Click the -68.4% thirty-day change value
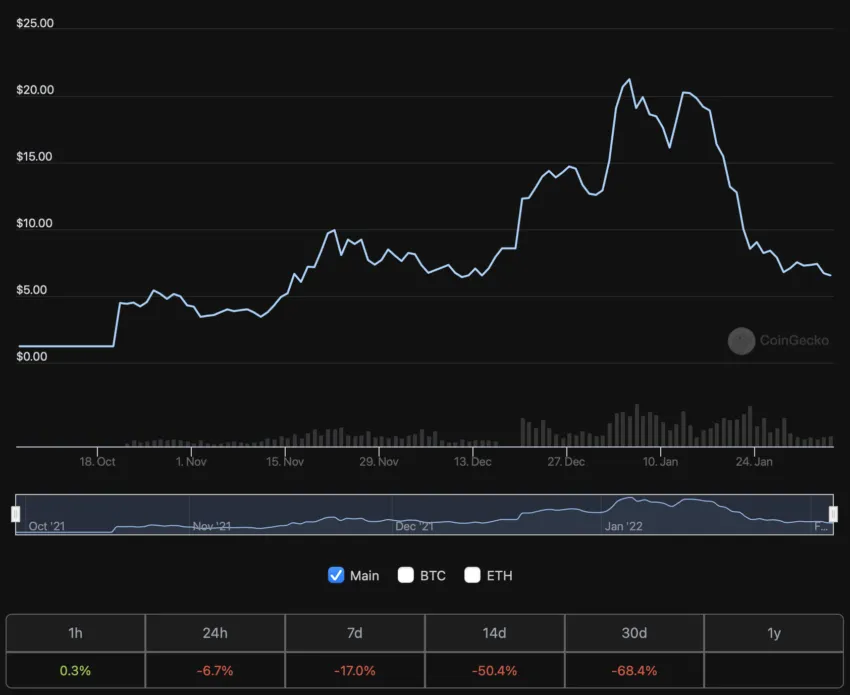This screenshot has height=695, width=850. tap(634, 671)
